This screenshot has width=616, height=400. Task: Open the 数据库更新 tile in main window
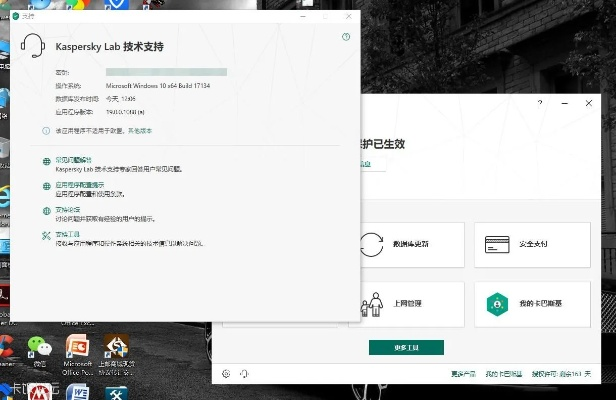pos(406,245)
